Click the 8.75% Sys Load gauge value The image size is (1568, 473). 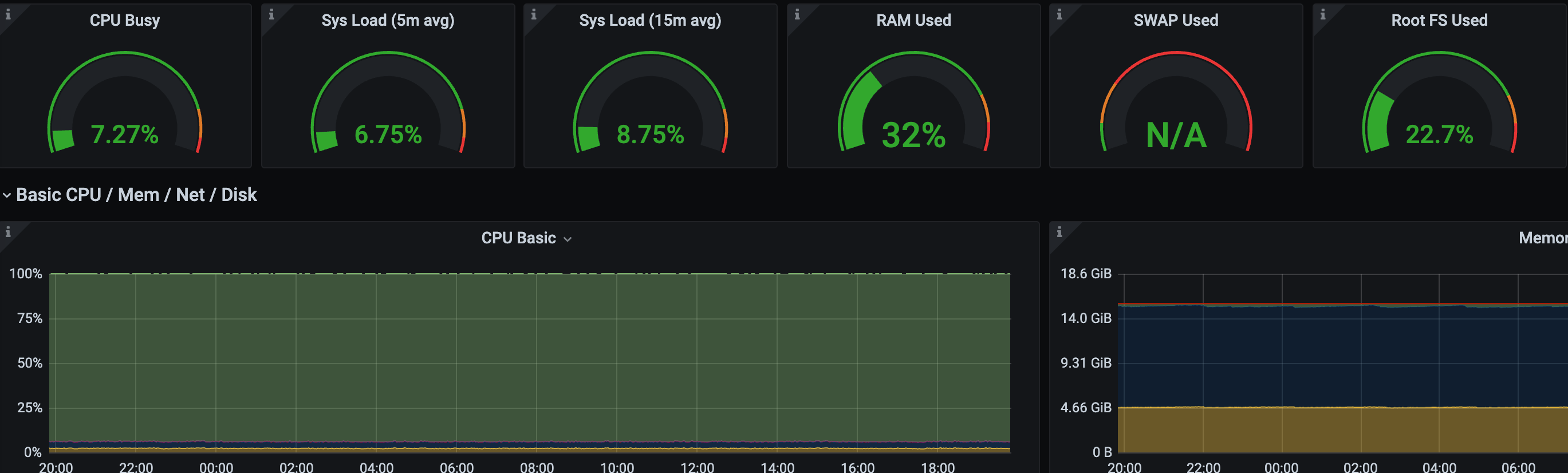coord(650,135)
